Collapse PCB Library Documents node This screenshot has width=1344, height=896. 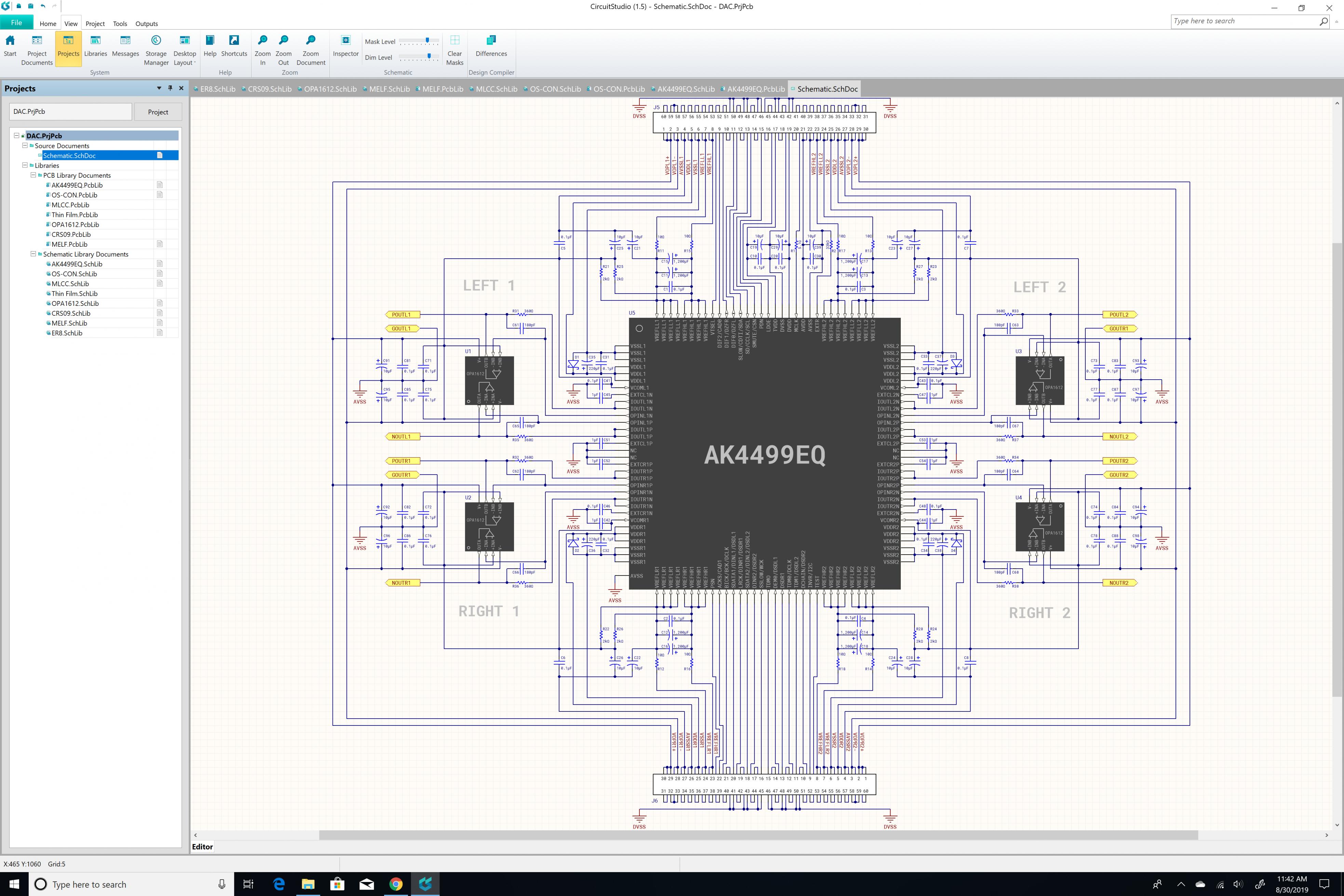(33, 175)
